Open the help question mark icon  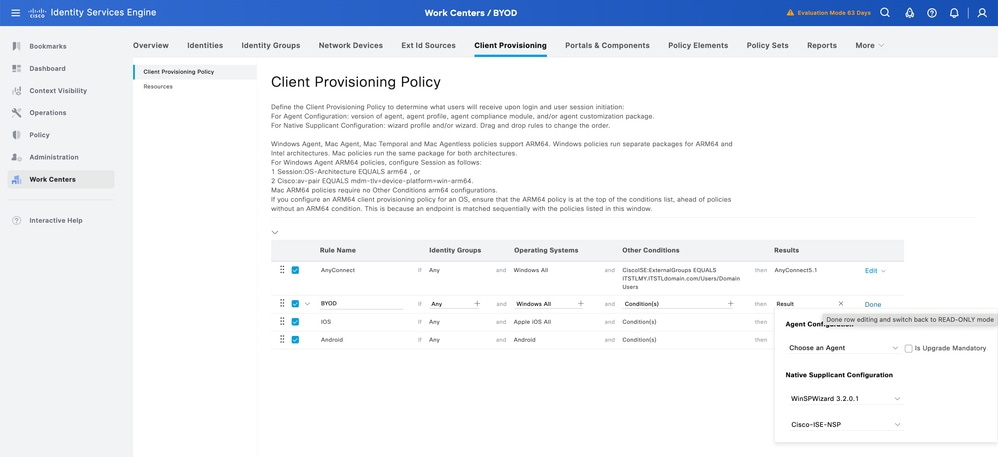932,13
